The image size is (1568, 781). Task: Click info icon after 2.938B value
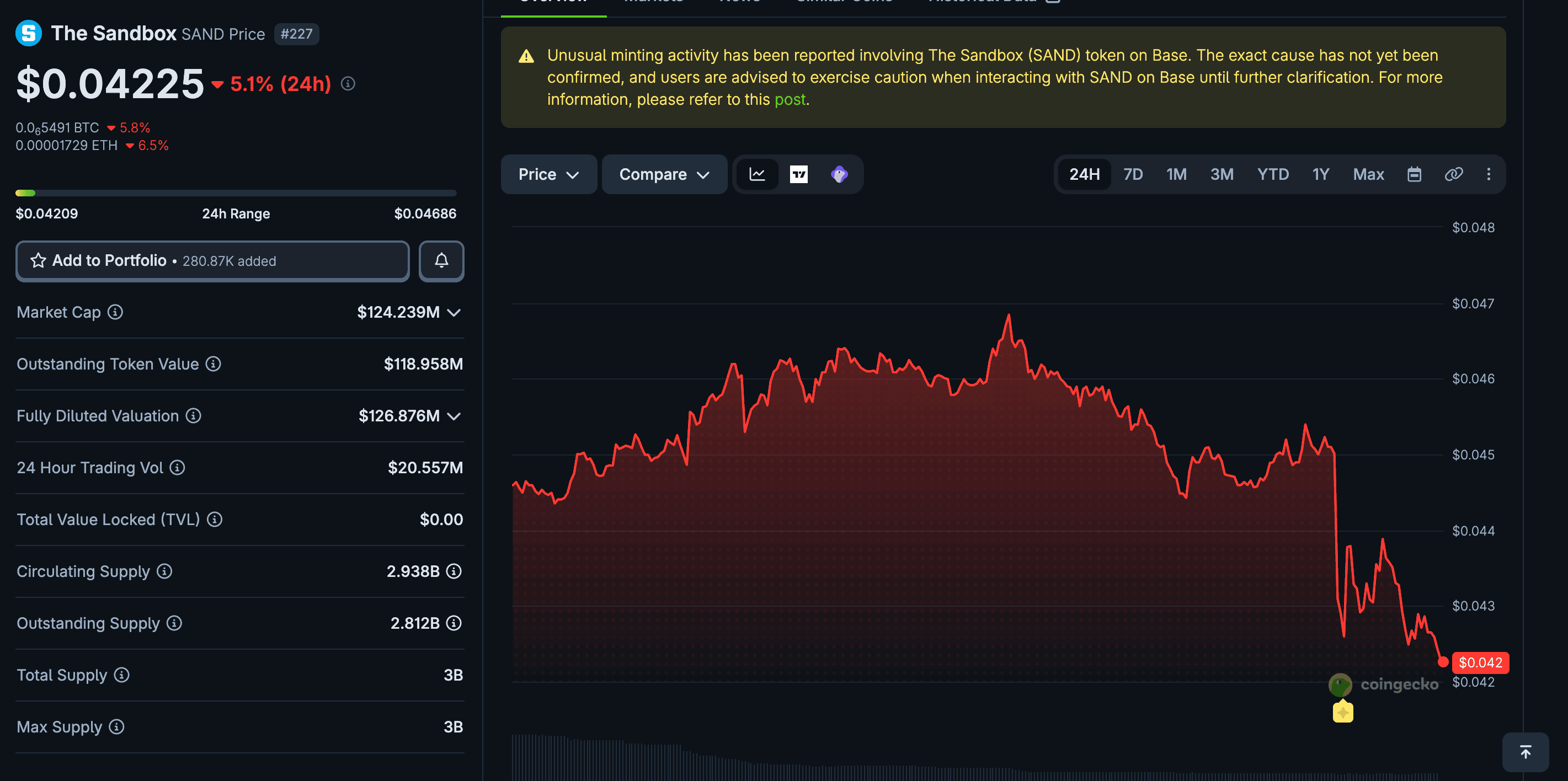[x=454, y=571]
